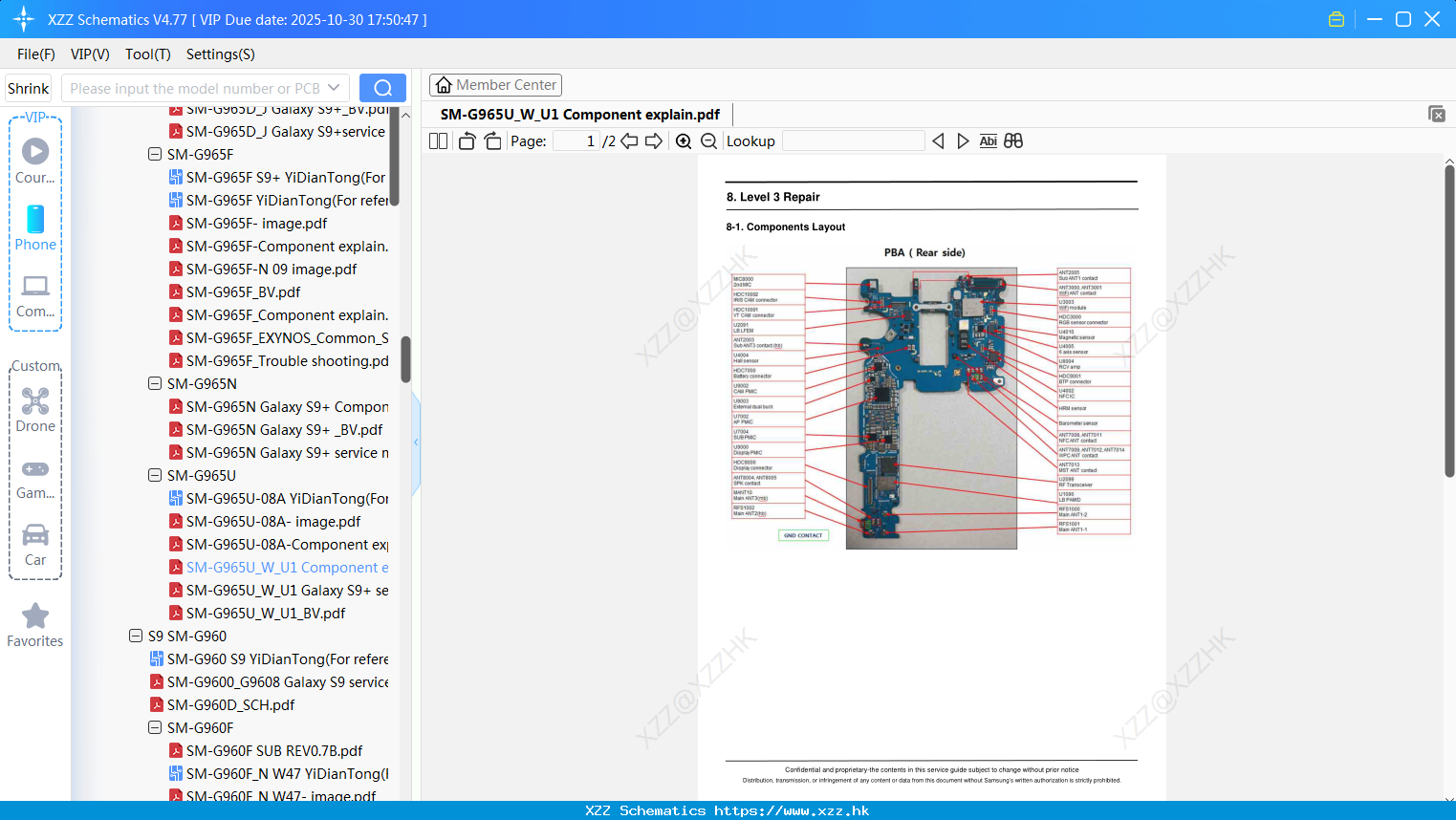This screenshot has width=1456, height=820.
Task: Toggle the two-page view icon
Action: coord(438,141)
